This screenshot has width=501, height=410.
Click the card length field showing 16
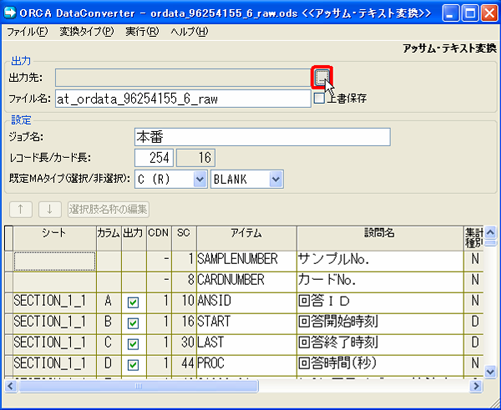(x=196, y=158)
